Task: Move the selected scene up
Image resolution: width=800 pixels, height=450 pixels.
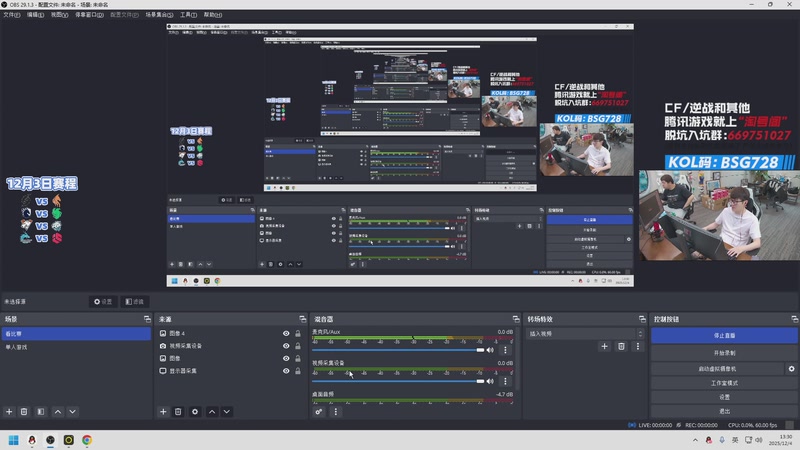Action: [58, 412]
